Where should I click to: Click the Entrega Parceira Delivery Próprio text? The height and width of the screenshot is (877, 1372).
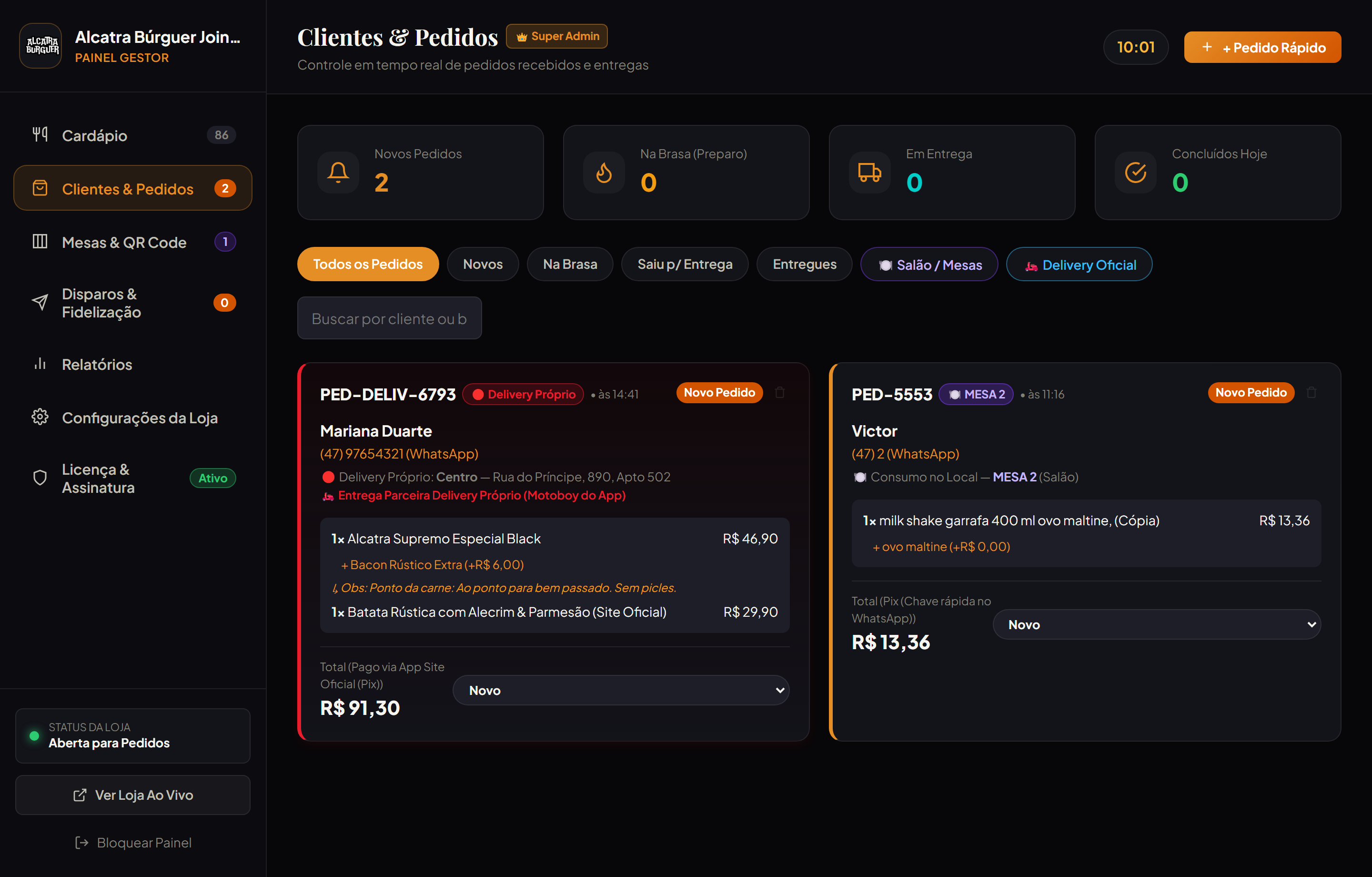tap(482, 496)
